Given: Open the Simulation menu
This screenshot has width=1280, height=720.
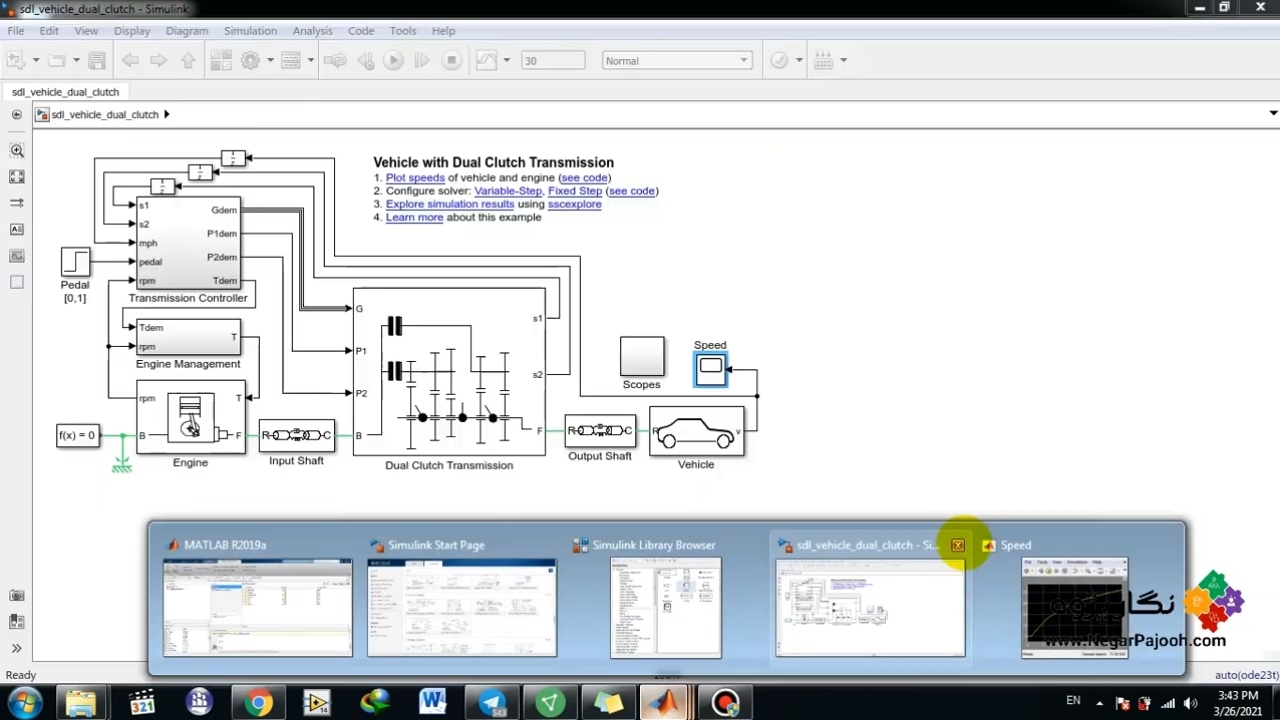Looking at the screenshot, I should [x=250, y=31].
